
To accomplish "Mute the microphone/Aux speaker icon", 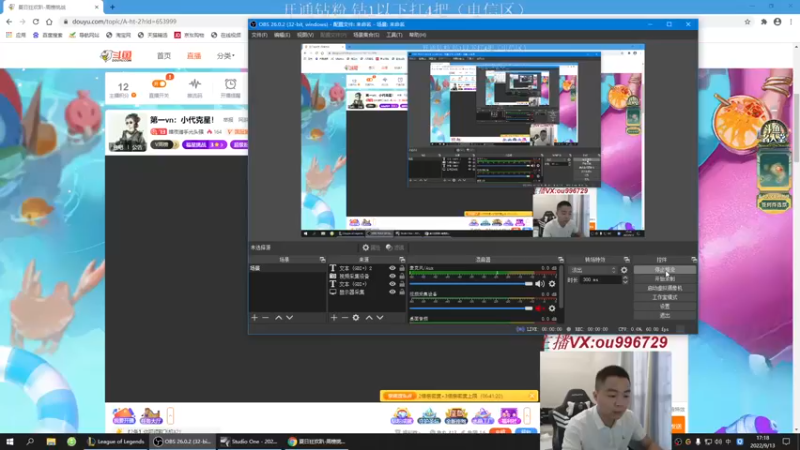I will pyautogui.click(x=540, y=284).
